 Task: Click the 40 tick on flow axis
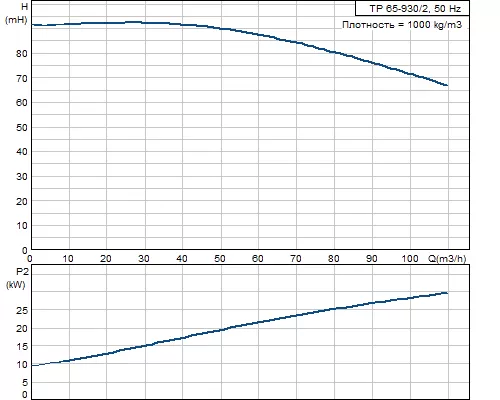point(182,259)
